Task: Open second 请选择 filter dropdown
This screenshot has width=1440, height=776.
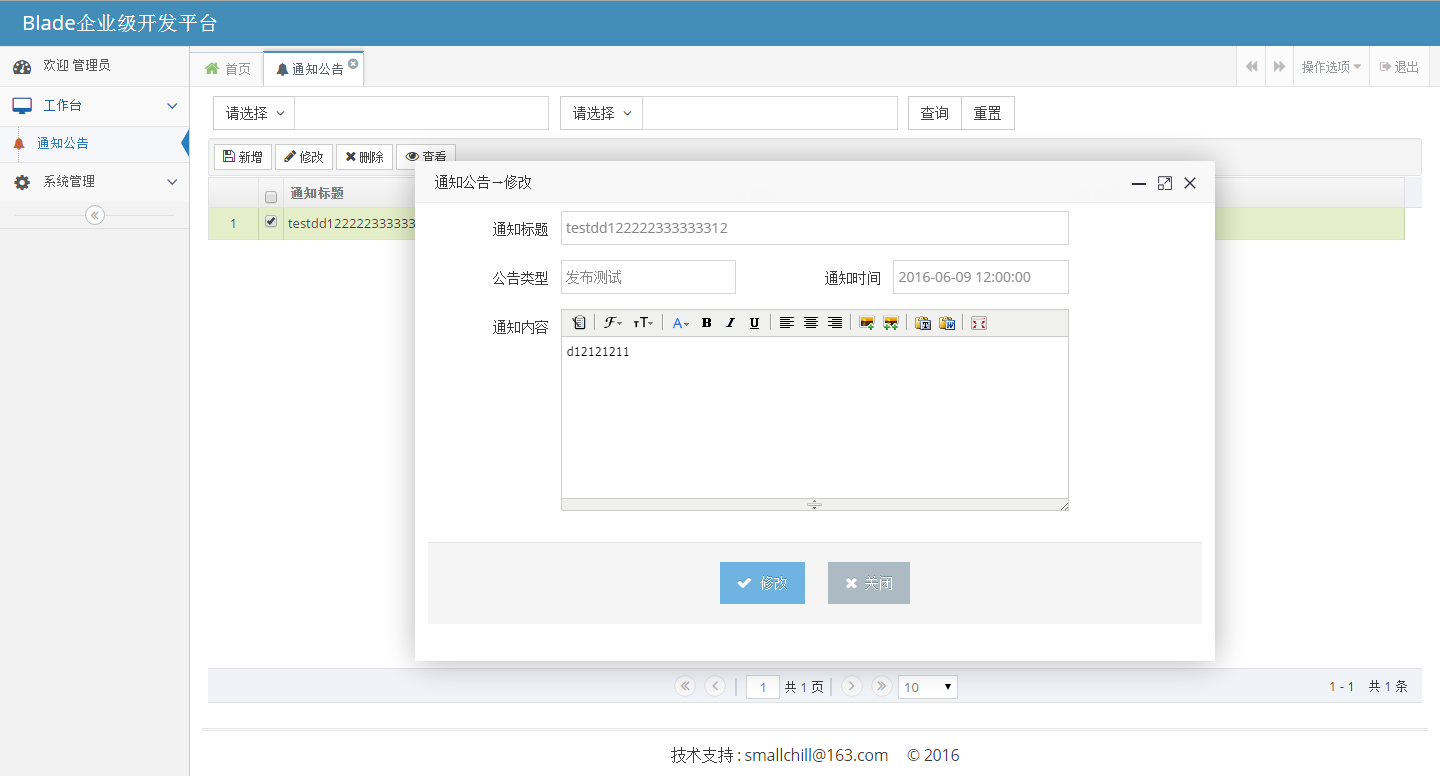Action: click(601, 113)
